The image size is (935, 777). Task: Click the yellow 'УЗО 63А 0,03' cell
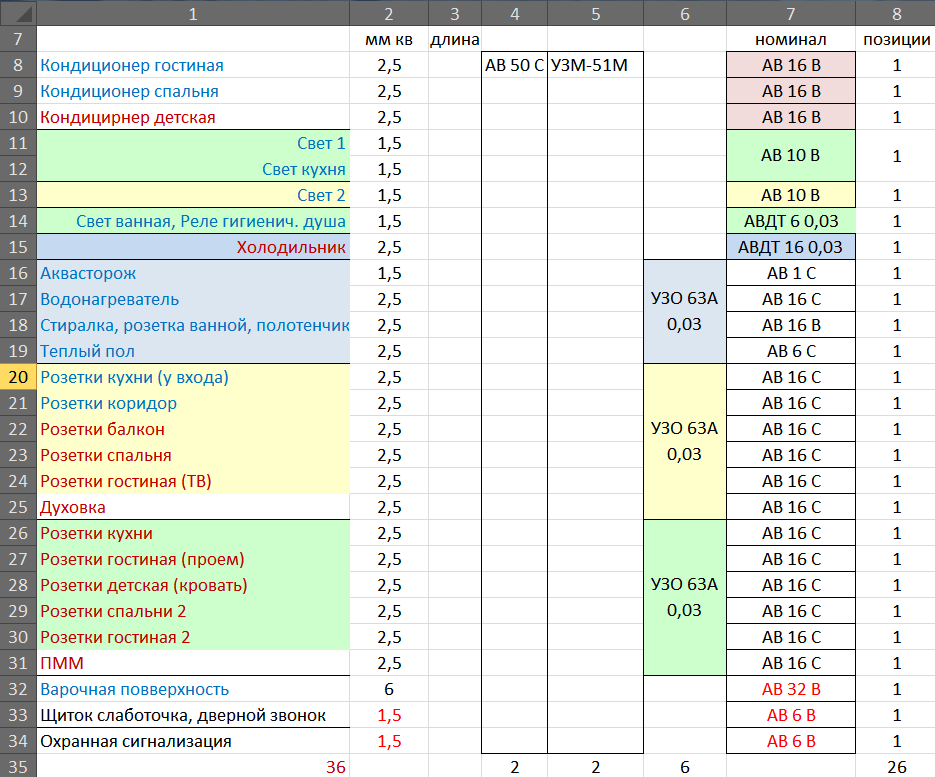point(685,442)
